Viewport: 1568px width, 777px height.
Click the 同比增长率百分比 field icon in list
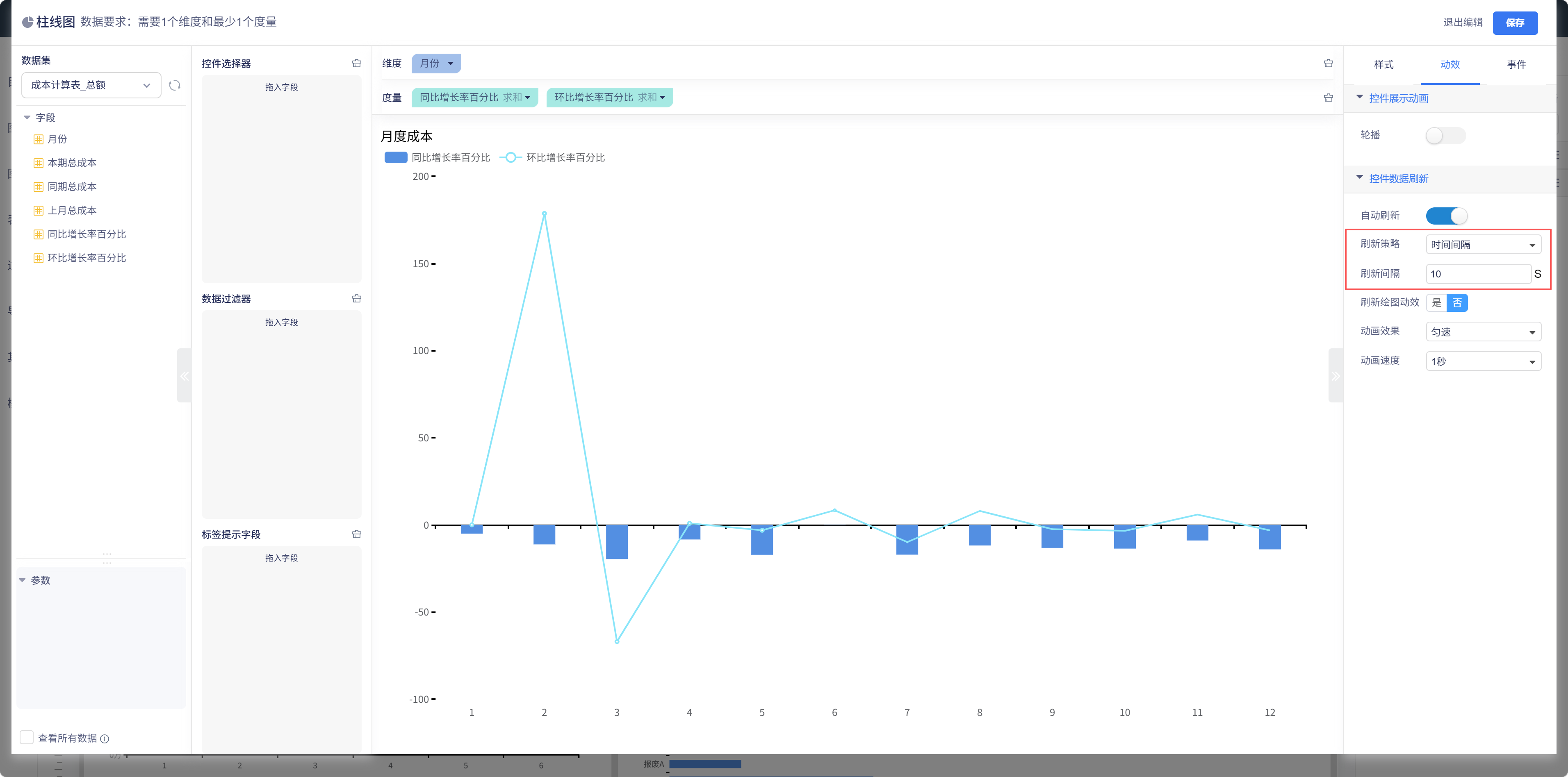pyautogui.click(x=39, y=234)
